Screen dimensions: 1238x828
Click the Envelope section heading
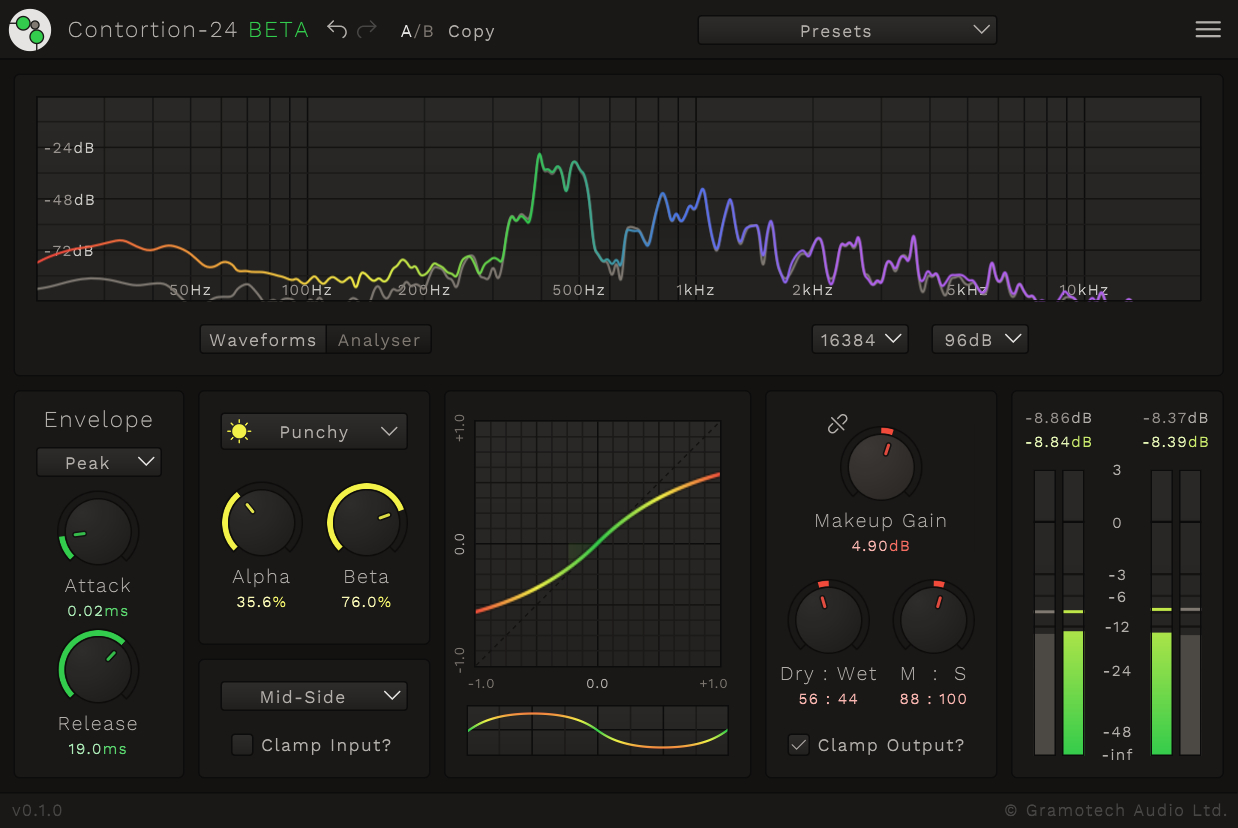[x=98, y=420]
